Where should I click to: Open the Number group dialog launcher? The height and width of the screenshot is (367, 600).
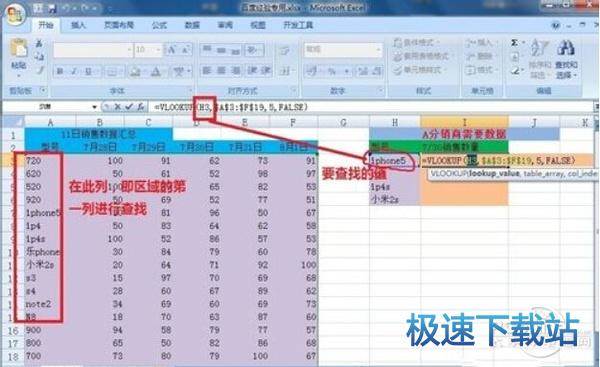[381, 91]
